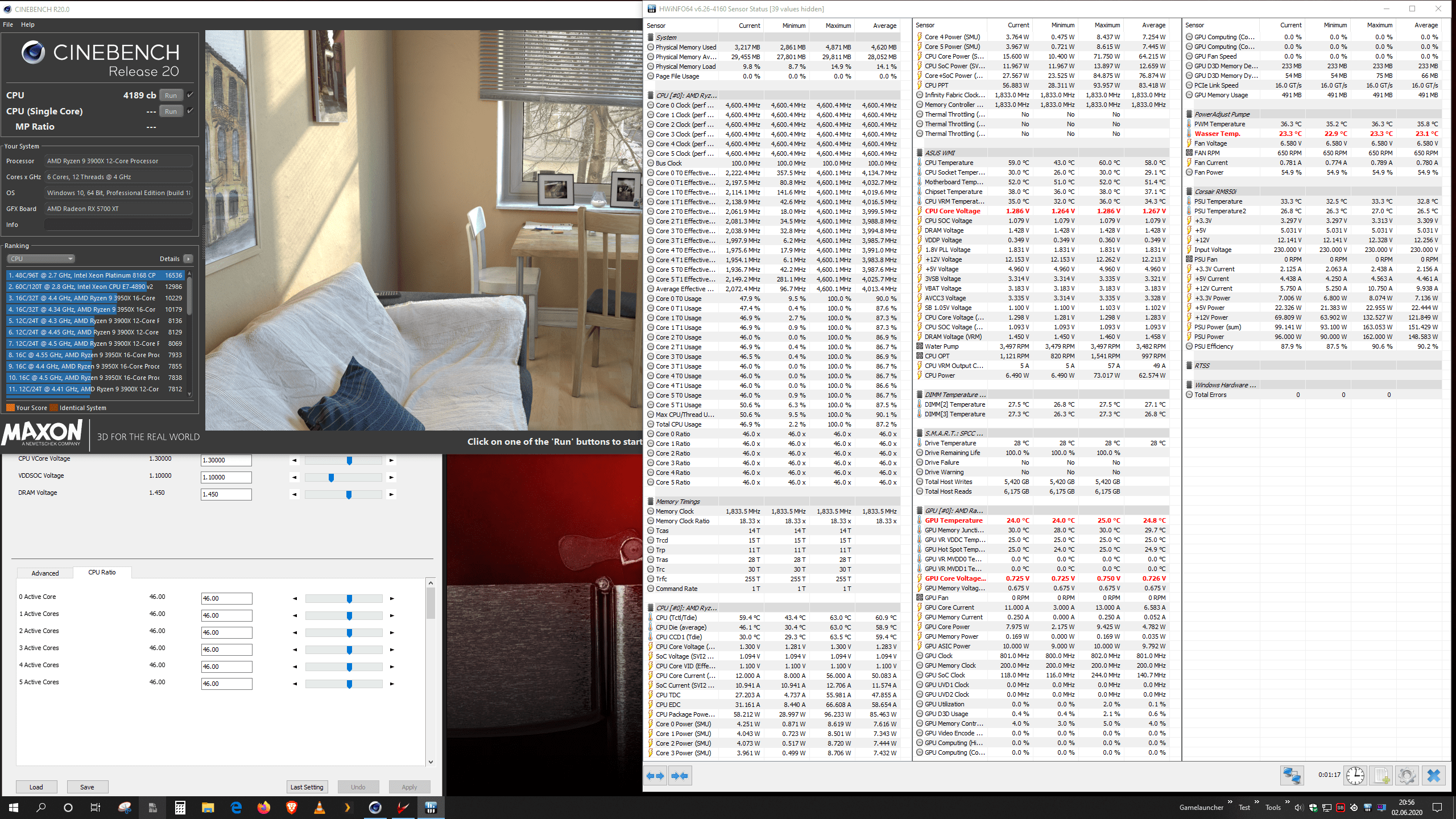Viewport: 1456px width, 819px height.
Task: Open VLC from the taskbar
Action: tap(320, 808)
